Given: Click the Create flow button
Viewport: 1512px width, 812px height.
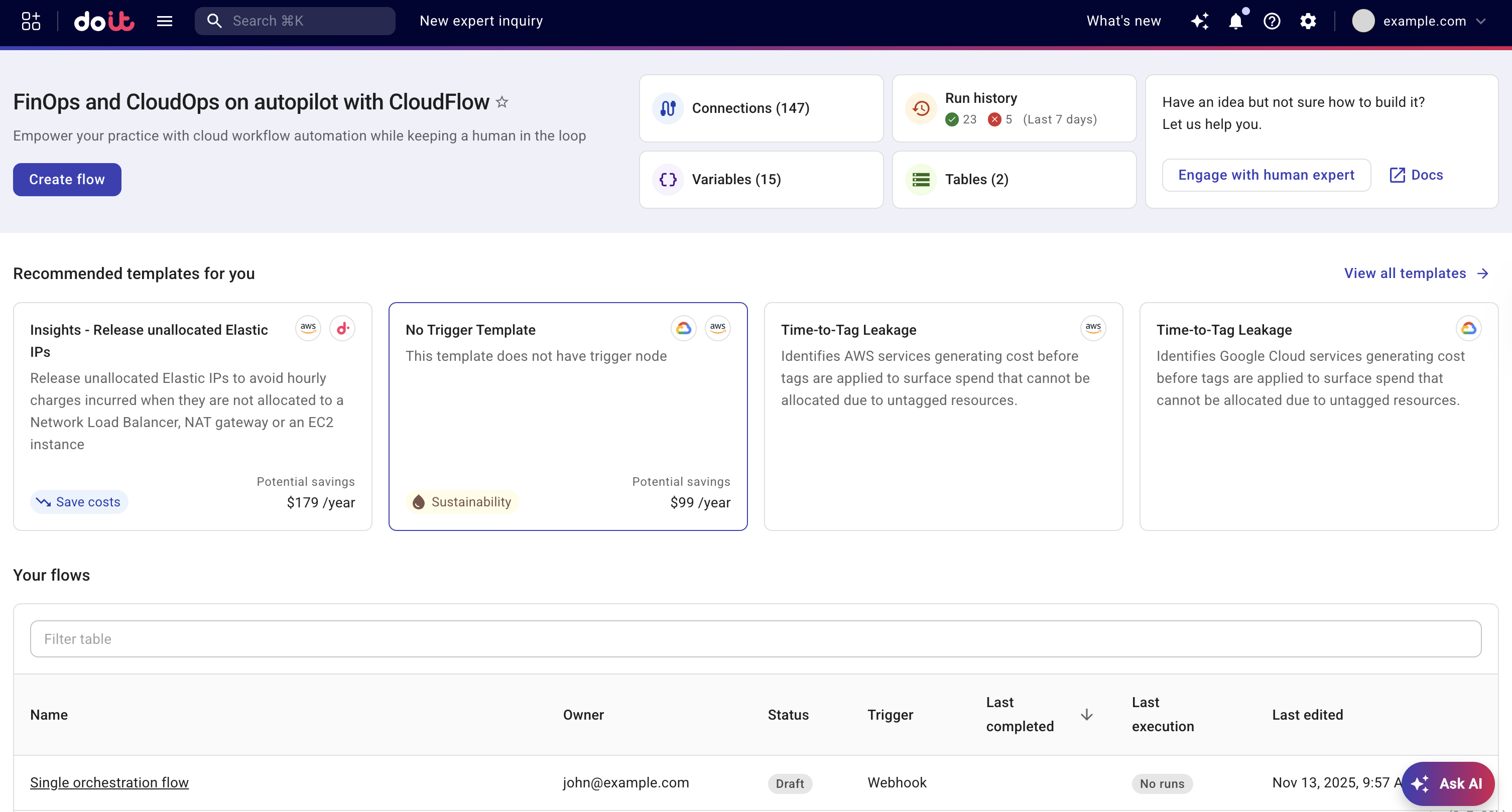Looking at the screenshot, I should point(66,179).
